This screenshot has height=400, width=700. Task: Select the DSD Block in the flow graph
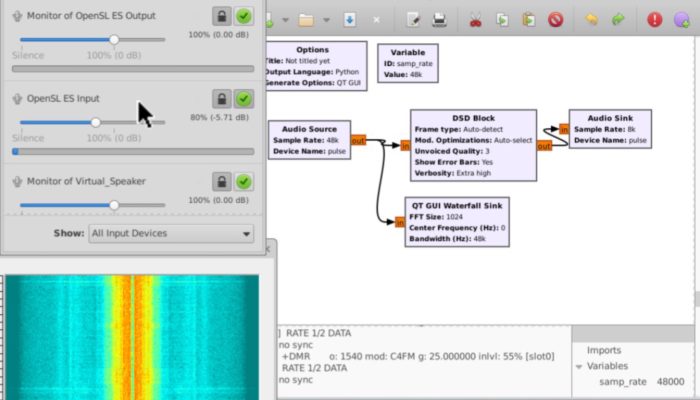473,145
